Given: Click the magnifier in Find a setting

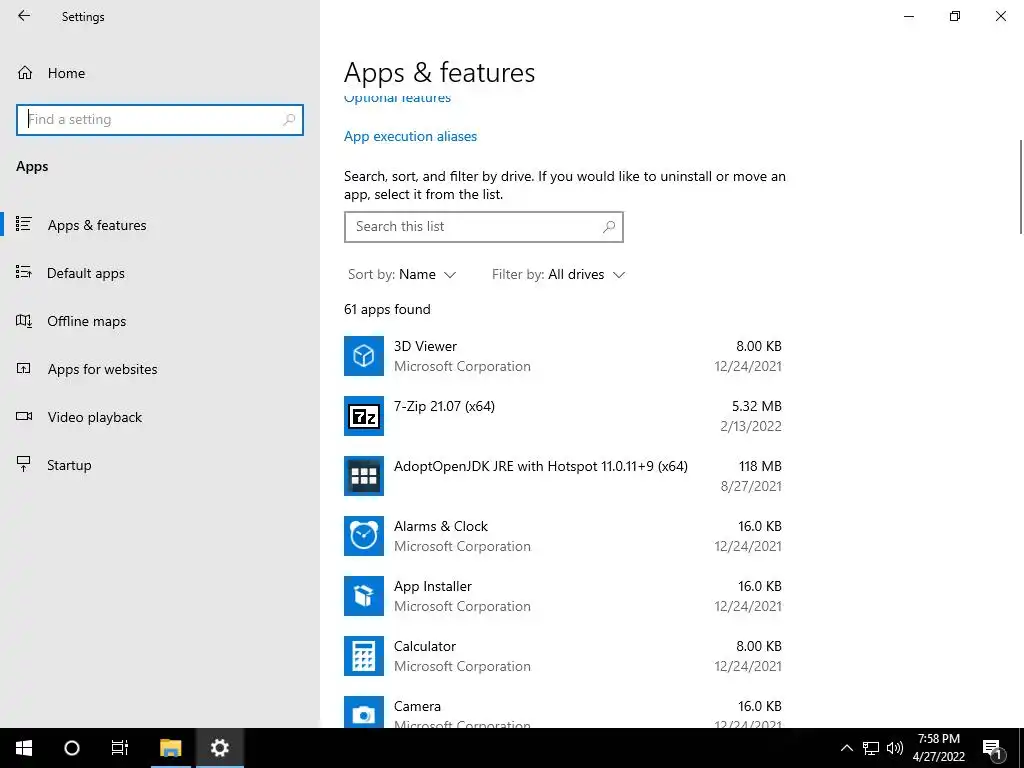Looking at the screenshot, I should tap(289, 120).
